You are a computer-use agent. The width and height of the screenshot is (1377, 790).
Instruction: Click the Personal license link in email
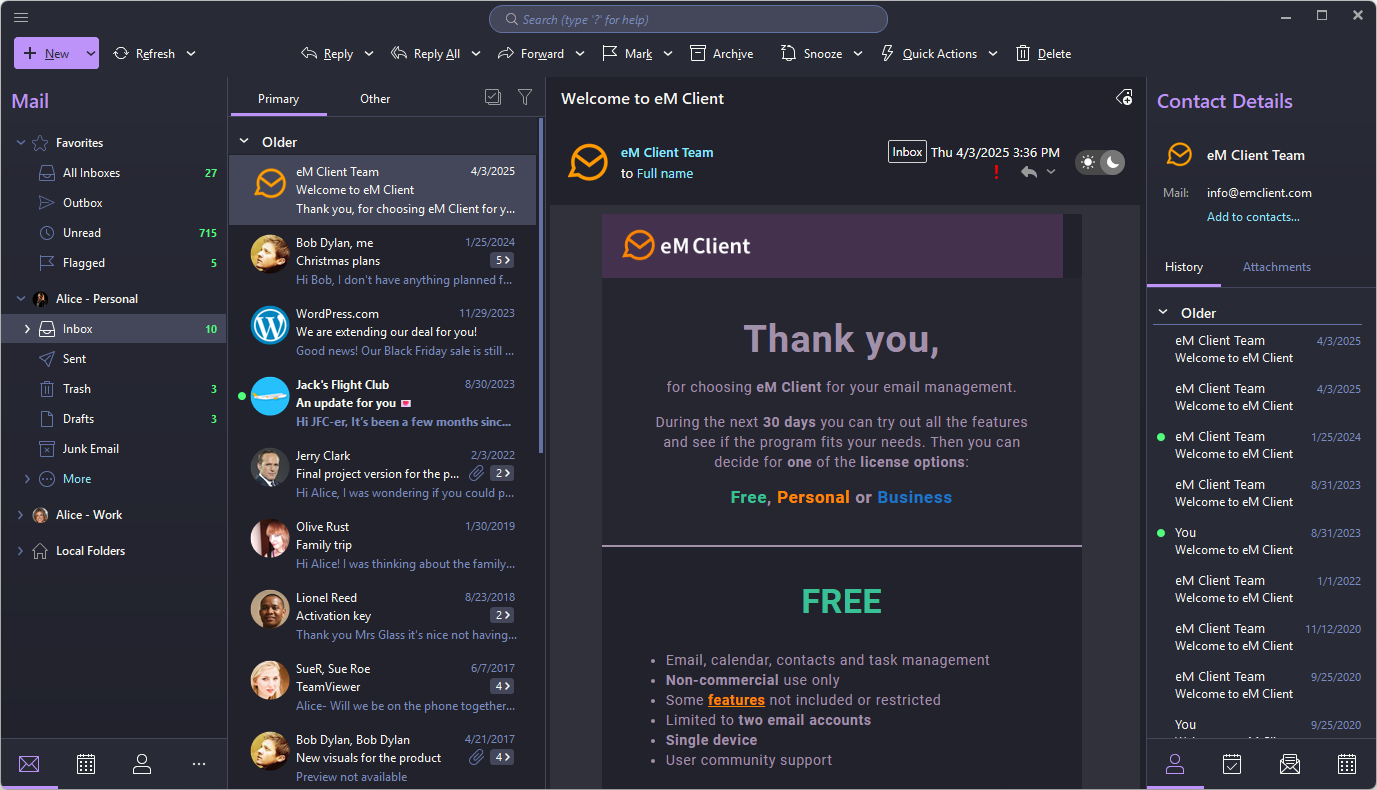click(813, 497)
